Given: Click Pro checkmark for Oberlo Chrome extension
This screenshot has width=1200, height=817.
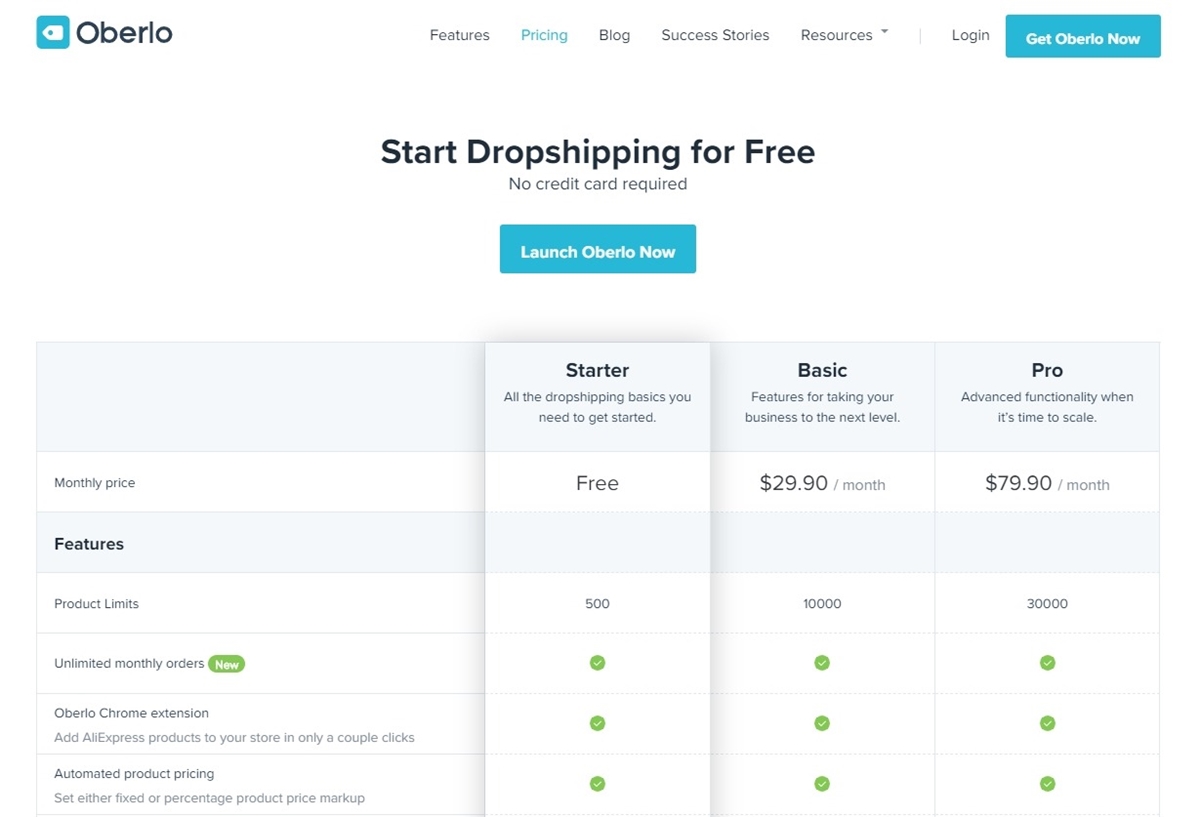Looking at the screenshot, I should [x=1047, y=723].
